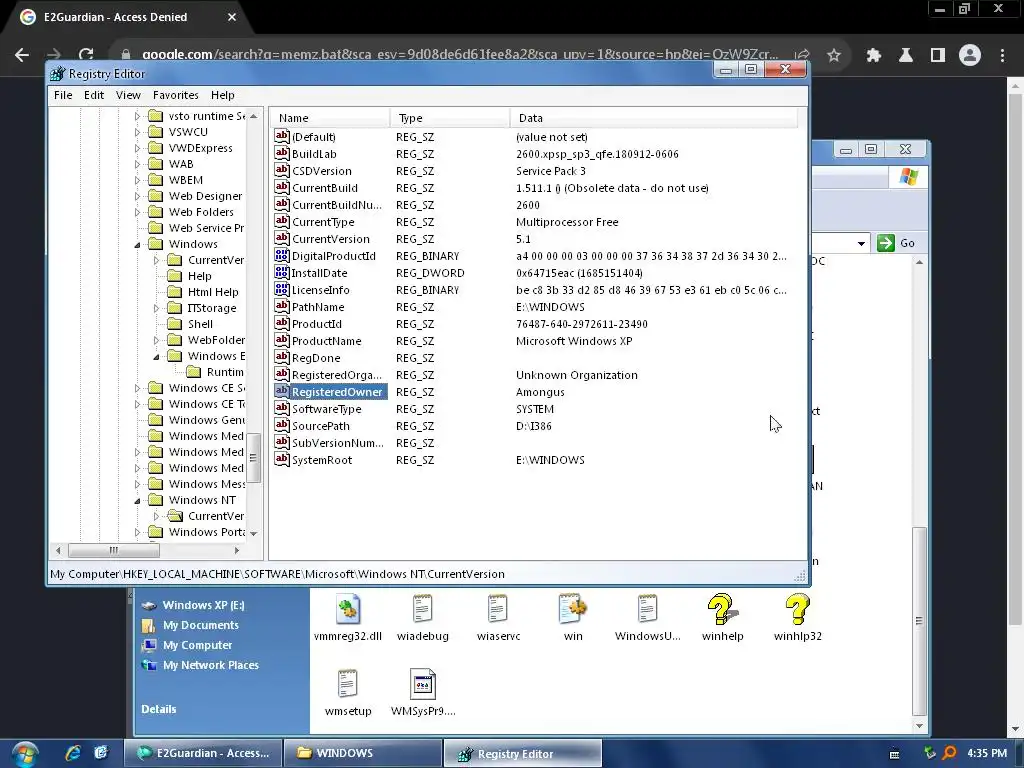
Task: Open My Network Places link
Action: pos(211,665)
